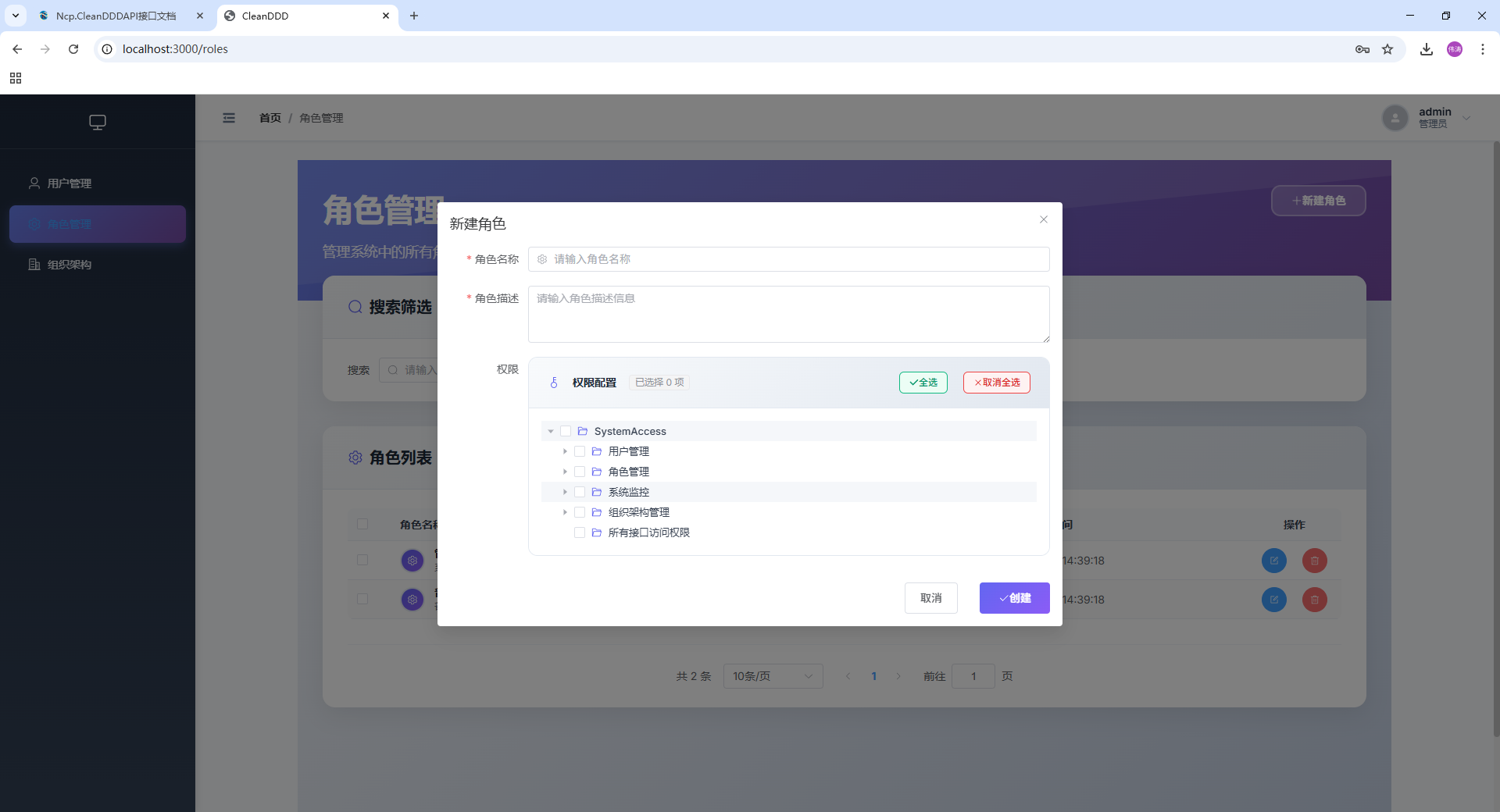Screen dimensions: 1500x812
Task: Toggle the select-all checkbox in the role table header
Action: click(362, 524)
